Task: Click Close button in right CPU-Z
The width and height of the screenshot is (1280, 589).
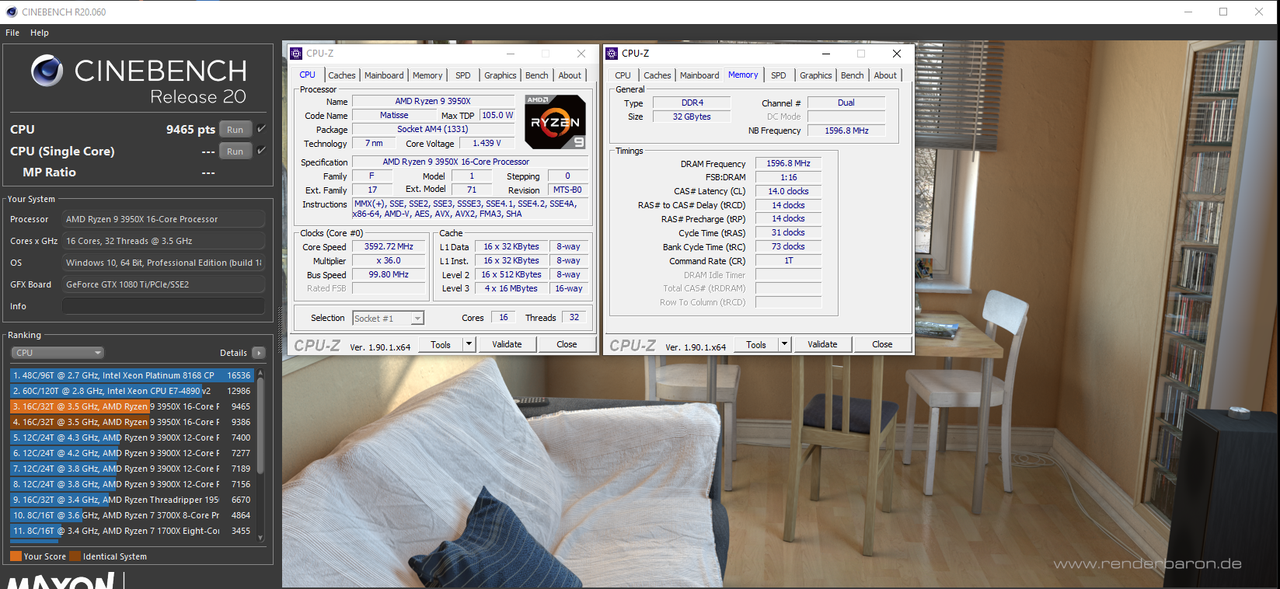Action: (882, 344)
